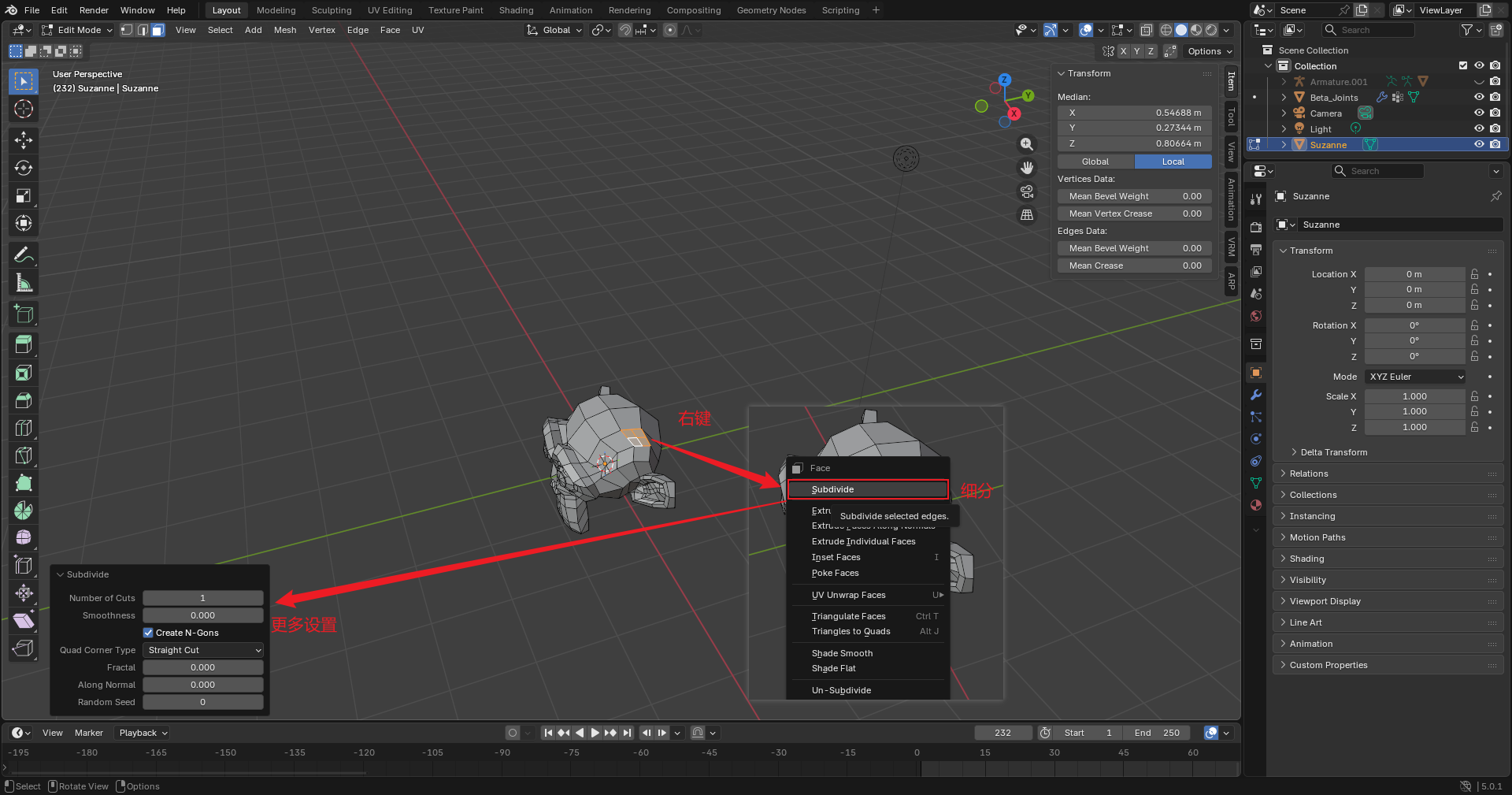Hide Suzanne in viewport via eye icon

pyautogui.click(x=1479, y=145)
